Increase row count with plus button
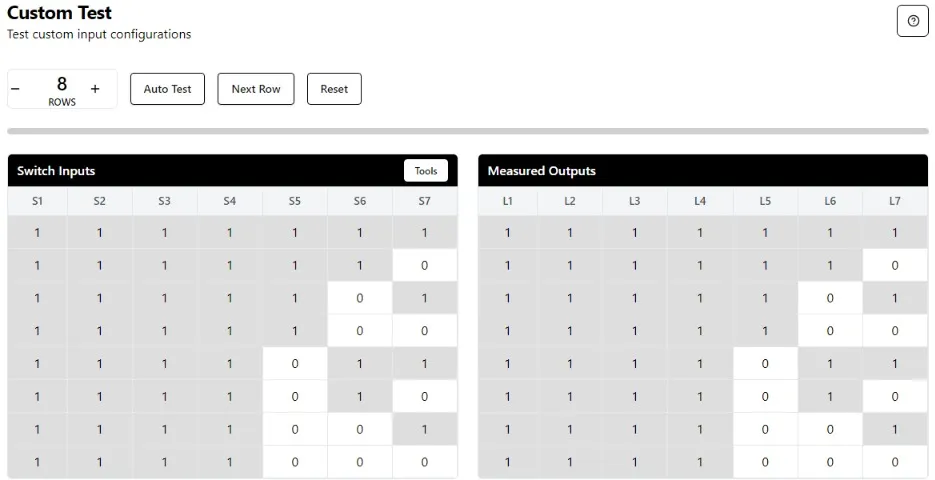The width and height of the screenshot is (935, 480). tap(95, 89)
